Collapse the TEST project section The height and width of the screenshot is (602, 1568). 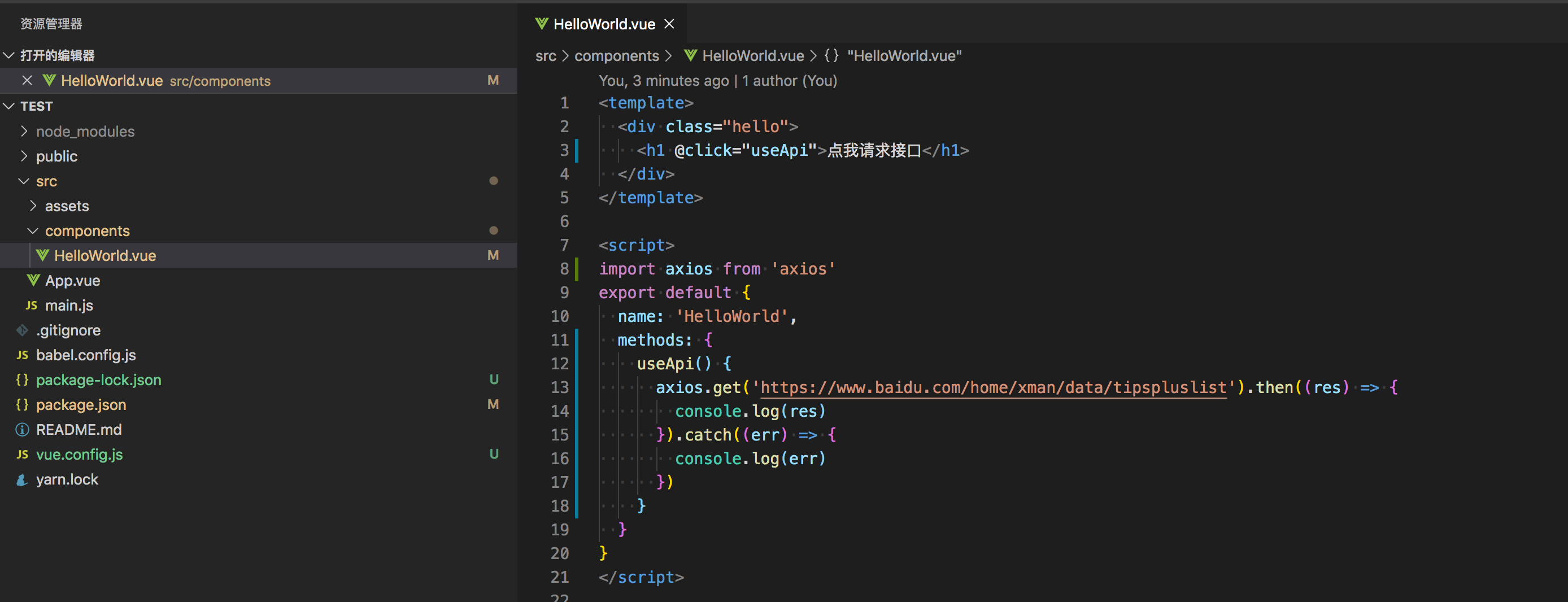(9, 106)
